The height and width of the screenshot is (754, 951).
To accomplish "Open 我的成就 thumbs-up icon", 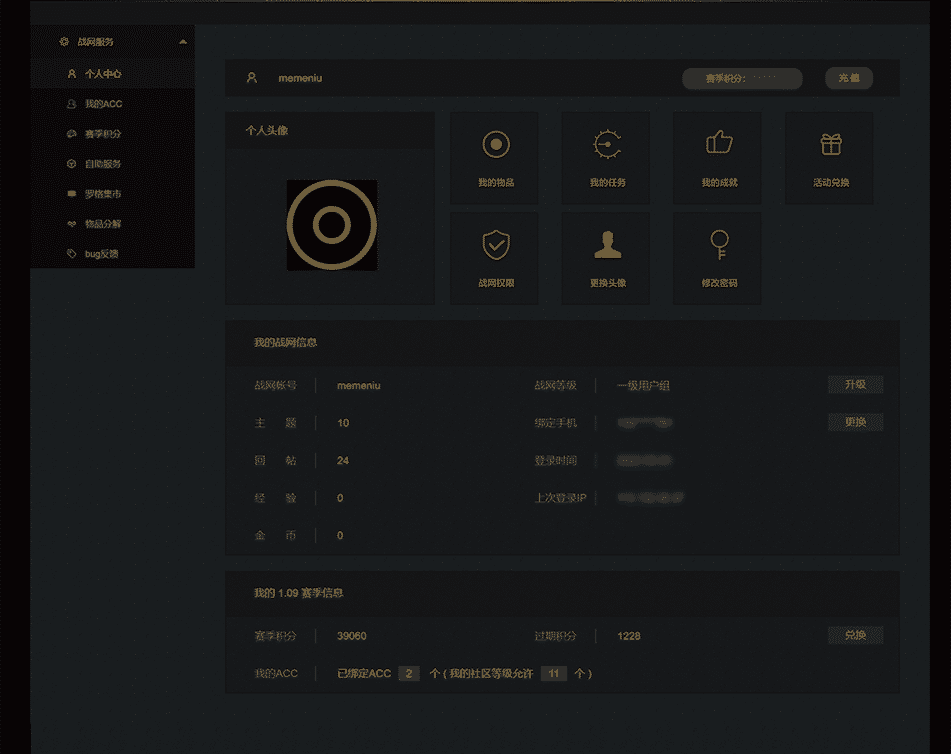I will pos(718,144).
